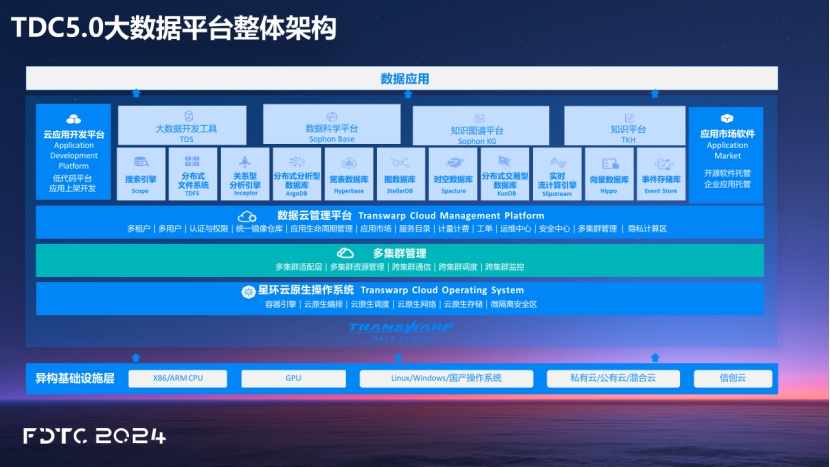Screen dimensions: 830x467
Task: Select the Hippo 向量数据库 icon
Action: tap(610, 164)
